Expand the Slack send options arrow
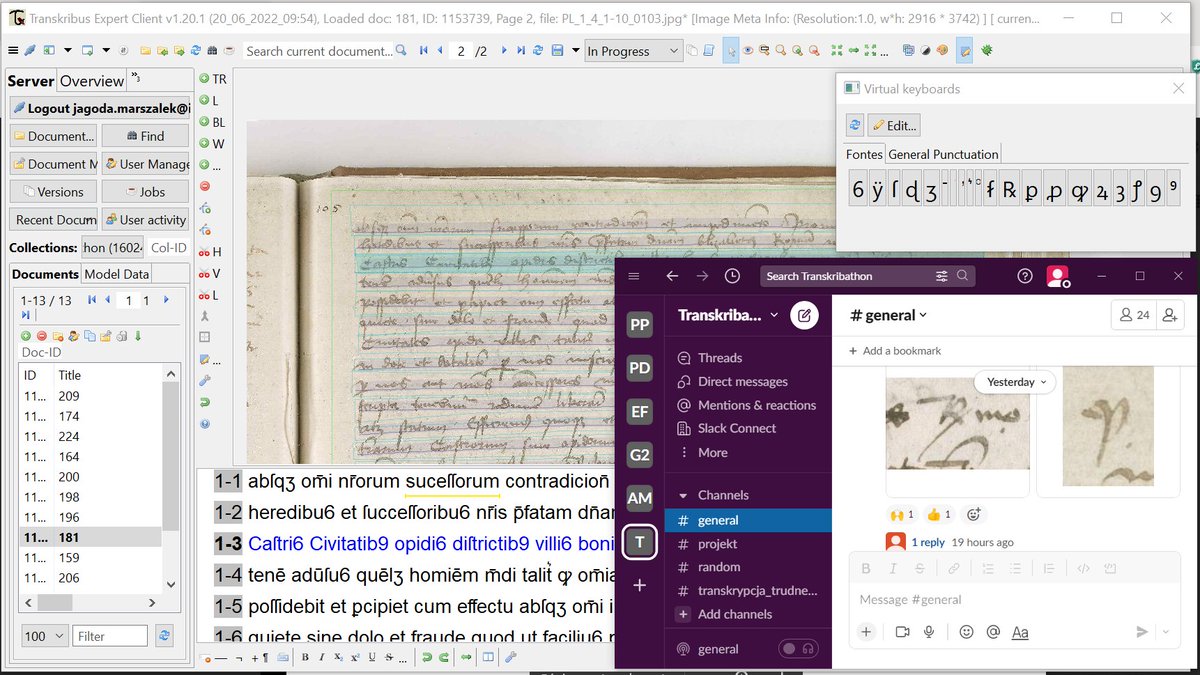Viewport: 1200px width, 675px height. tap(1166, 632)
